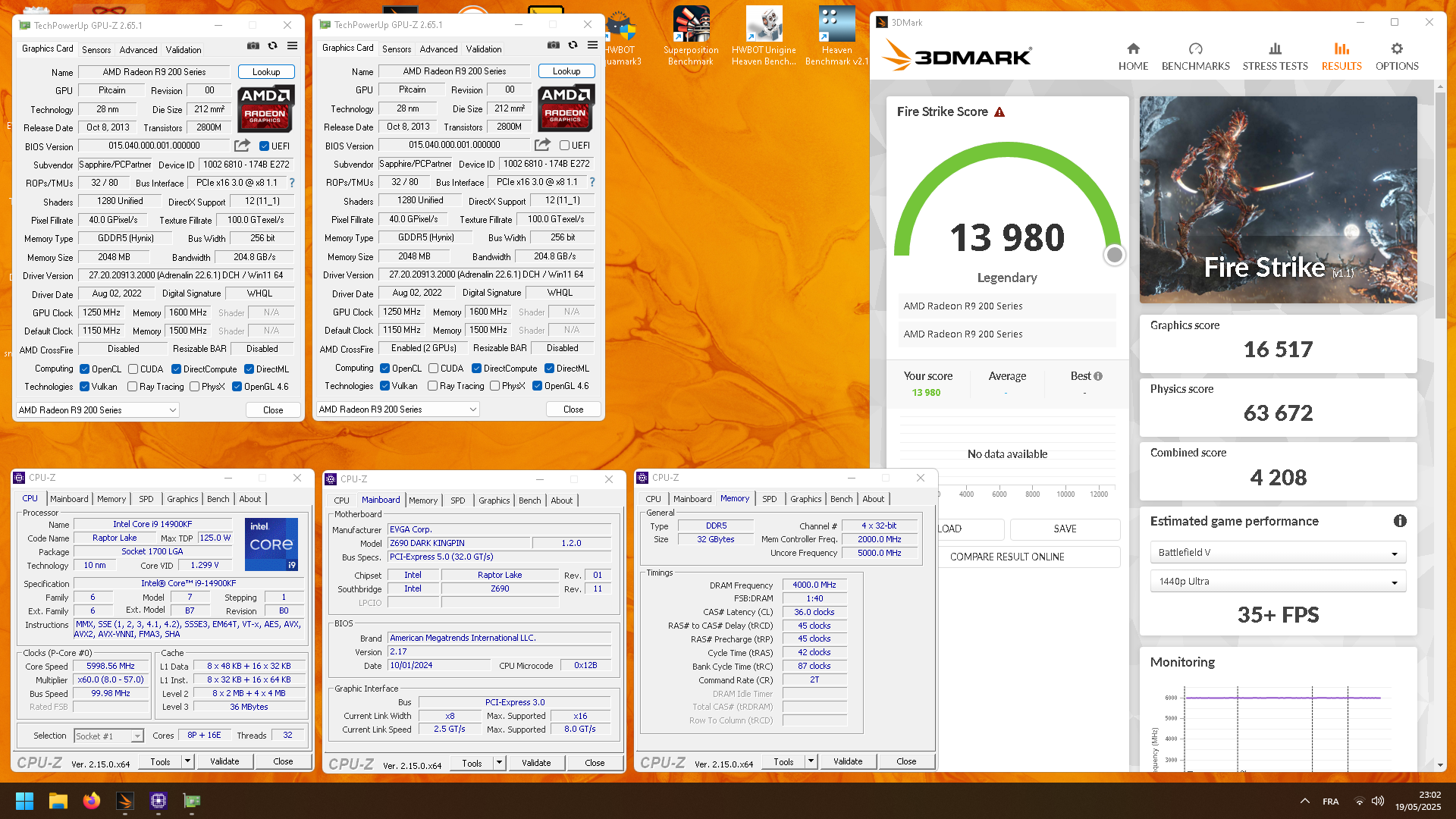The image size is (1456, 819).
Task: Expand Tools arrow in left CPU-Z window
Action: [187, 761]
